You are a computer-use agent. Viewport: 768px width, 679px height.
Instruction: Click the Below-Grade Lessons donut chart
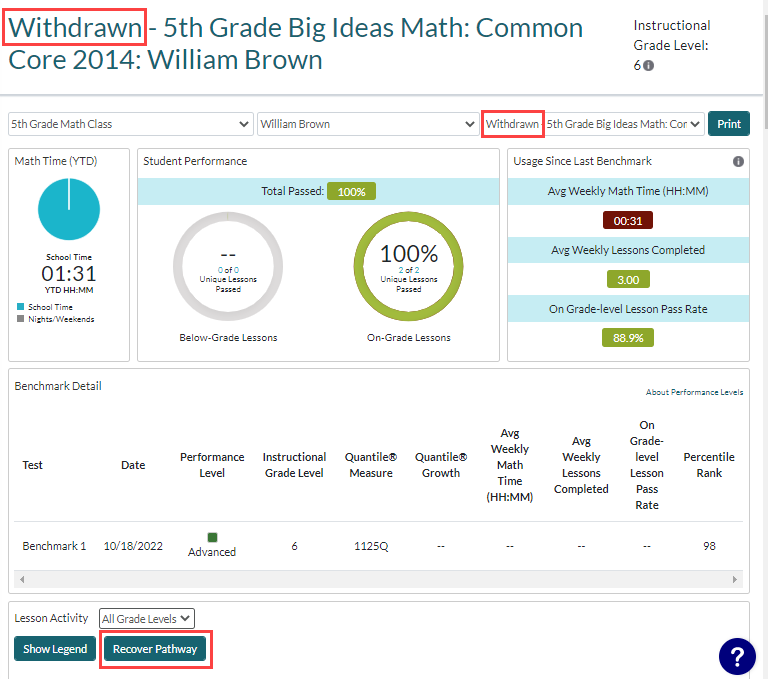pos(228,267)
